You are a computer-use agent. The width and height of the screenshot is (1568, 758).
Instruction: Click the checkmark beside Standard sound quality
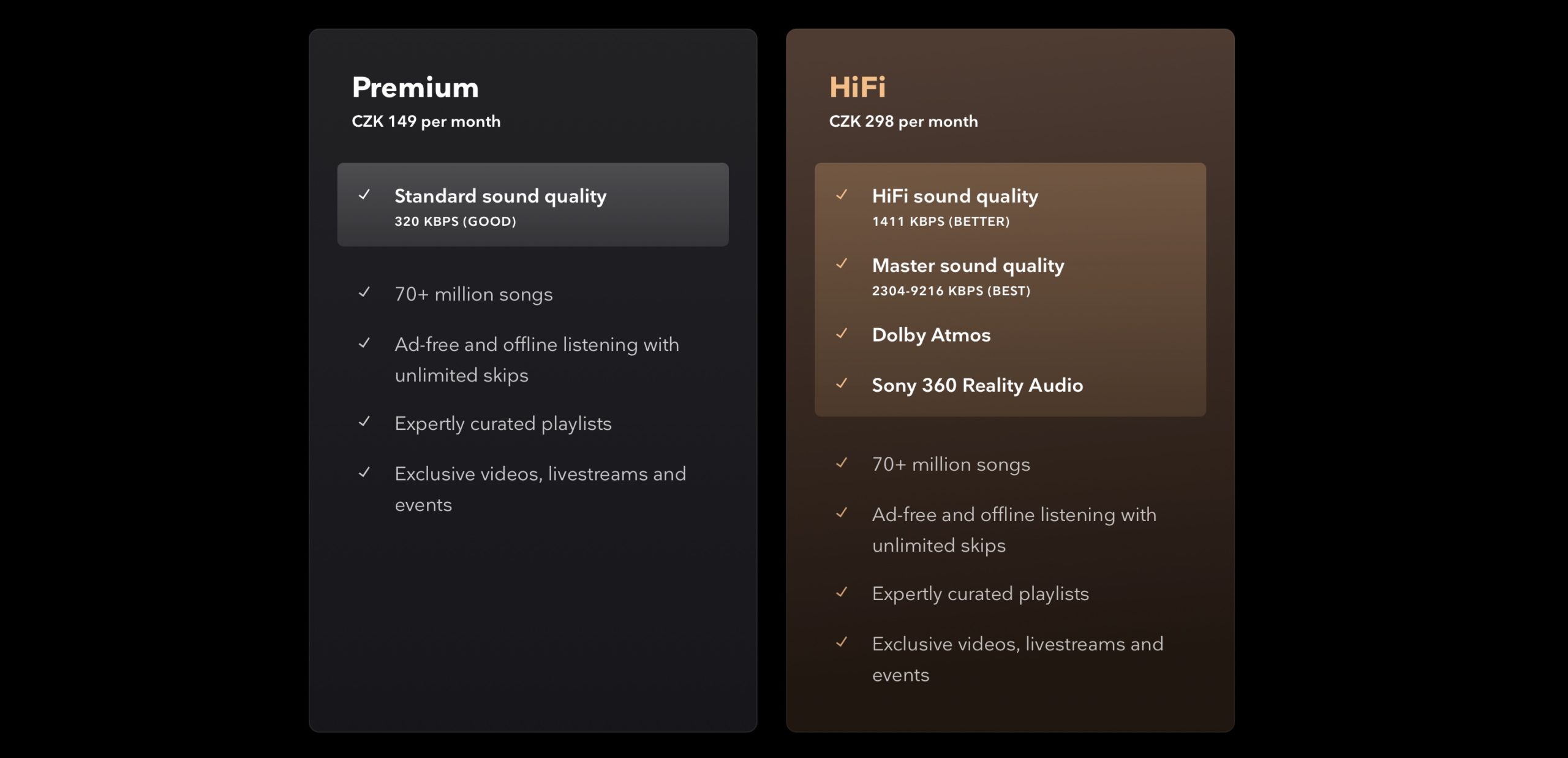tap(364, 195)
